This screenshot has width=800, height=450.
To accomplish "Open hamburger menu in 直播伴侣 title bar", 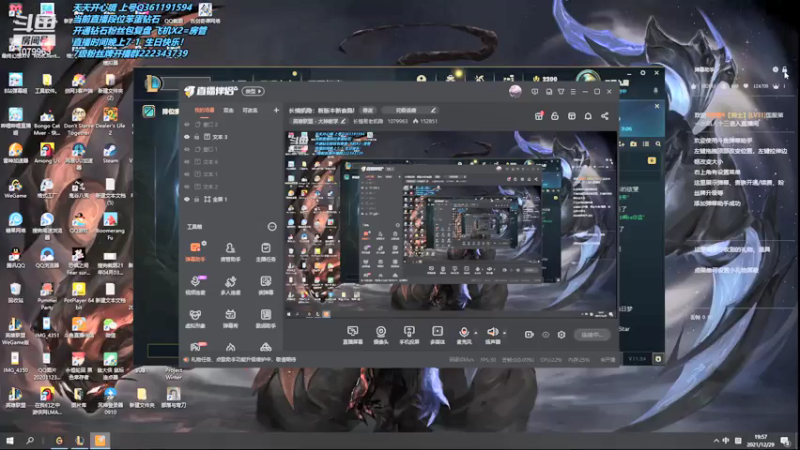I will point(573,92).
